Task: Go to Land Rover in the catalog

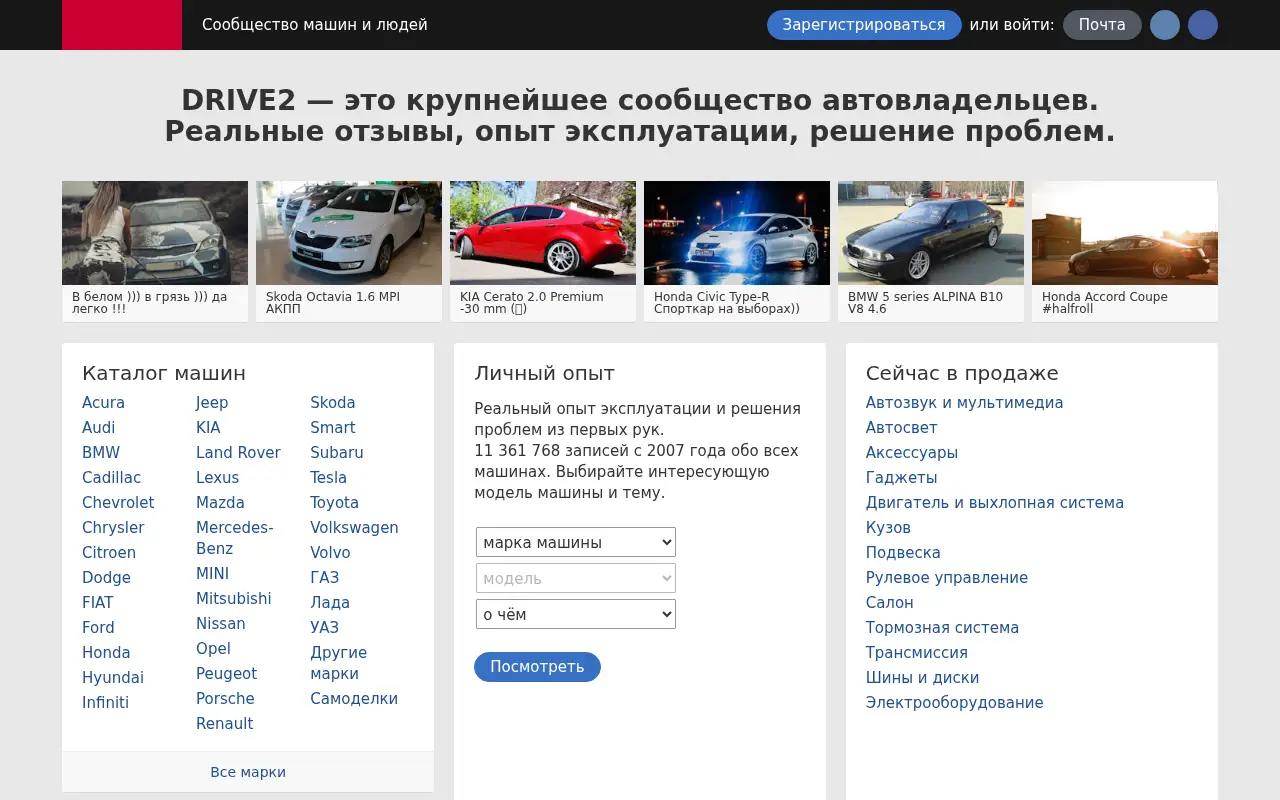Action: pyautogui.click(x=238, y=453)
